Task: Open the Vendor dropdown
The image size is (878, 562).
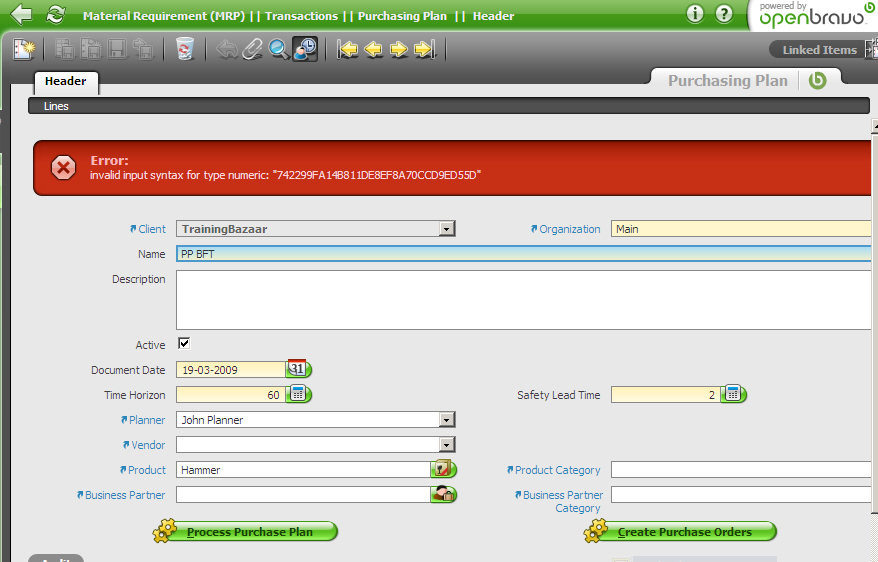Action: pos(446,445)
